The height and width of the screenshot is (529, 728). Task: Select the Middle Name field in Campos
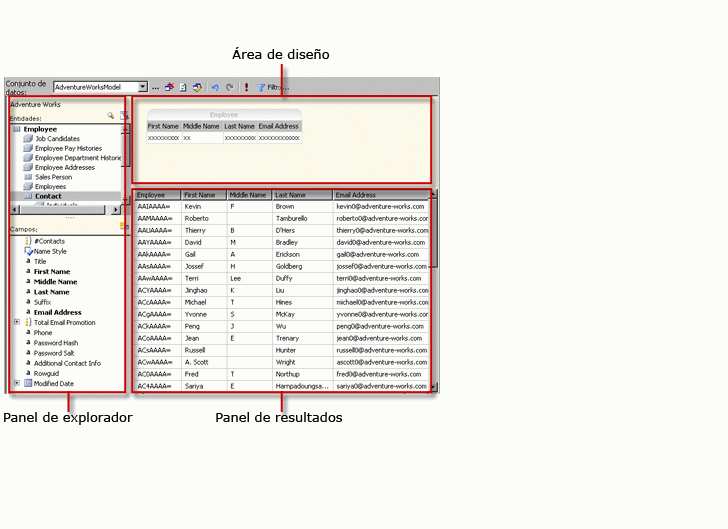pos(55,282)
